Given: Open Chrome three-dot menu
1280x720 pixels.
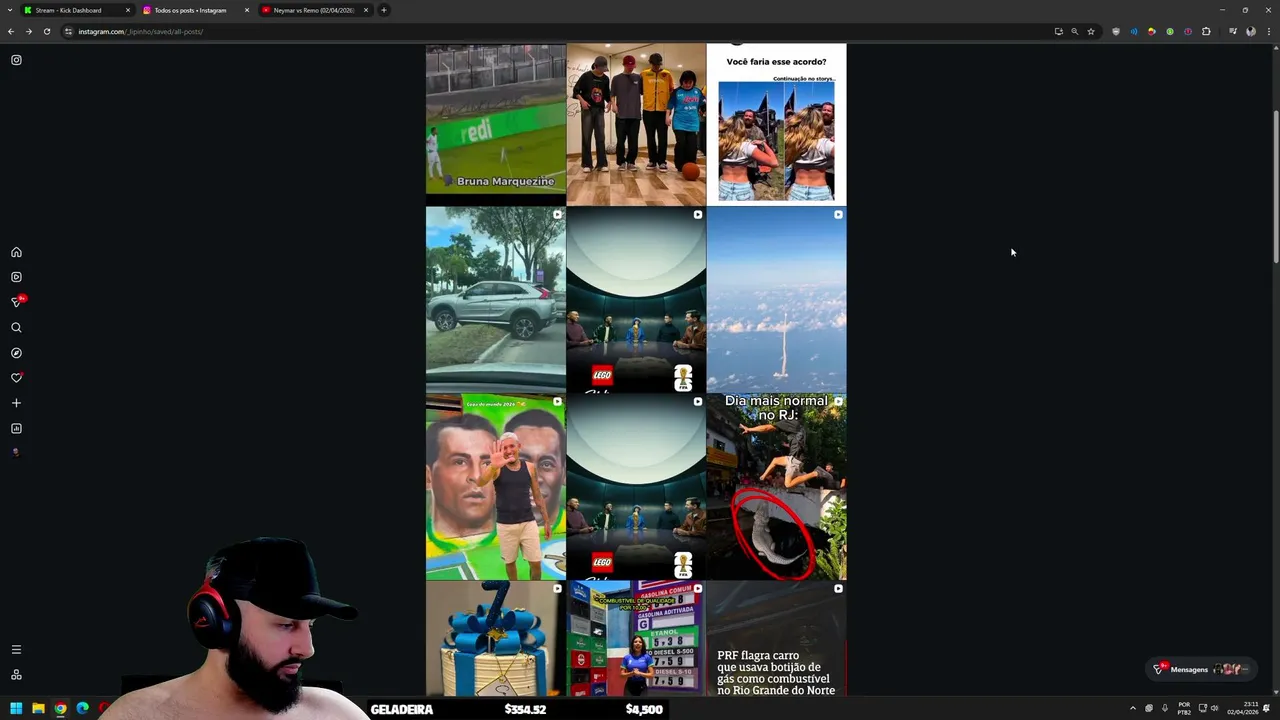Looking at the screenshot, I should 1267,31.
